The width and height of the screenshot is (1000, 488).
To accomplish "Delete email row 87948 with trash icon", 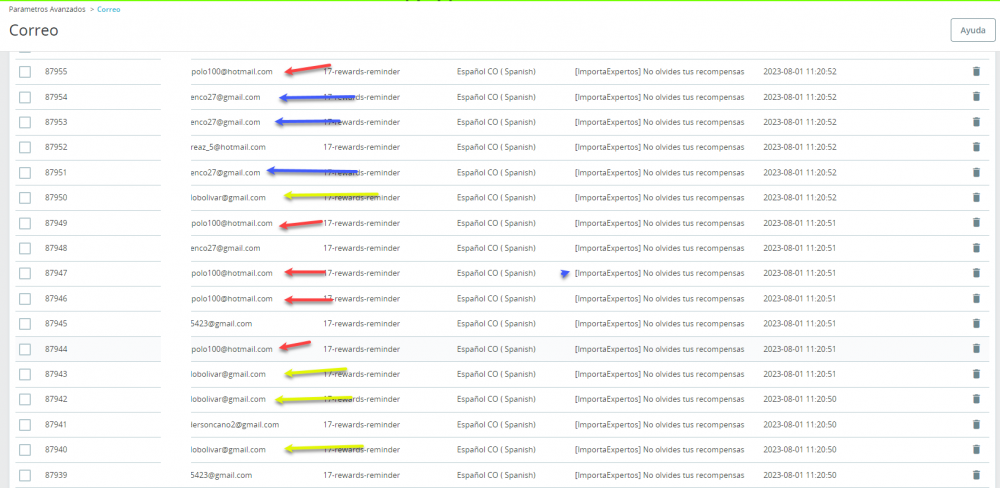I will click(x=975, y=248).
